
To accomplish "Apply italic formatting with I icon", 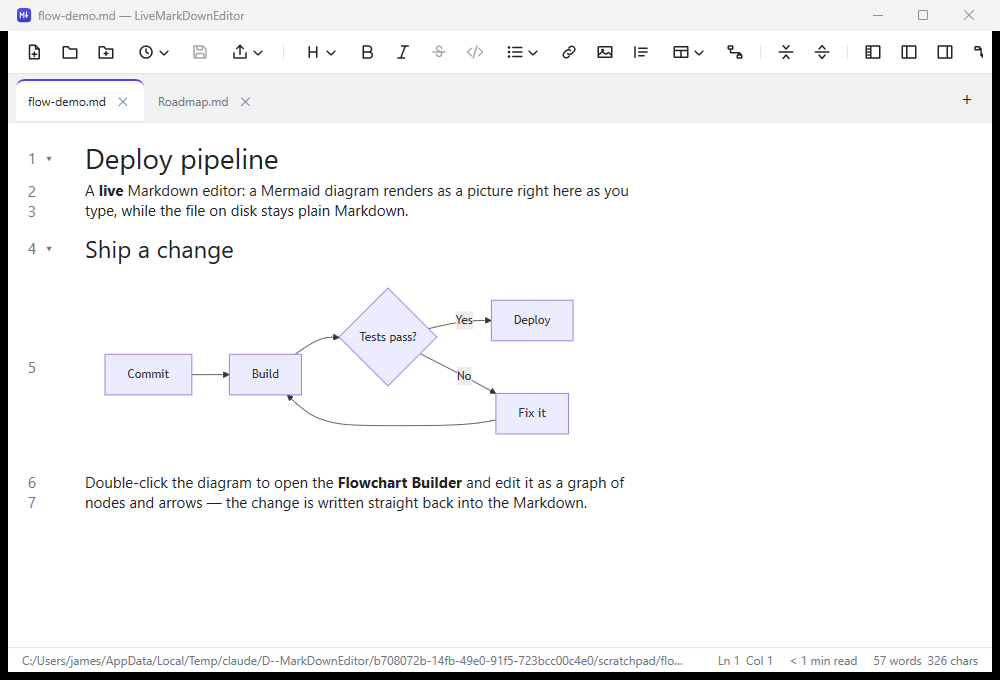I will [x=403, y=52].
